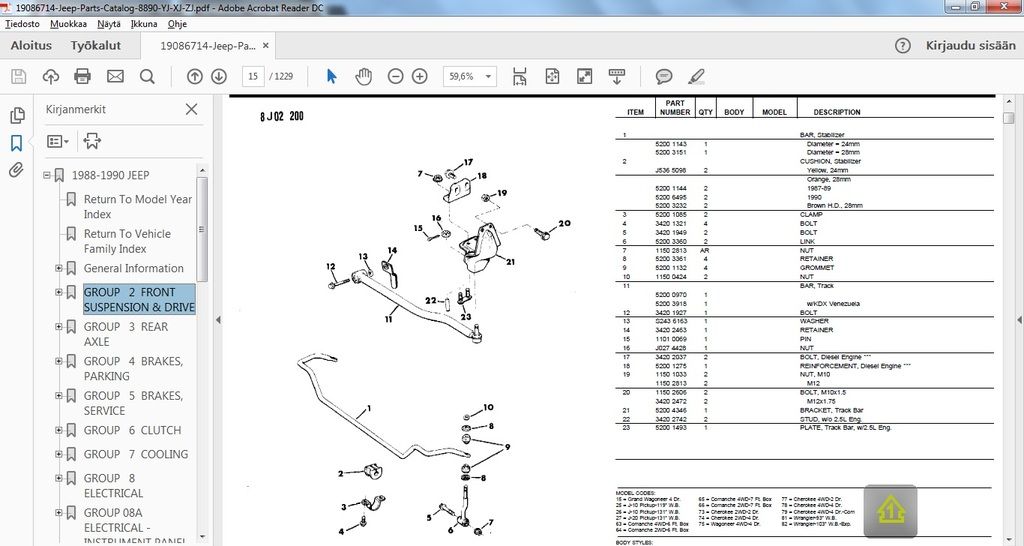Expand the General Information bookmark
The image size is (1024, 546).
tap(59, 268)
